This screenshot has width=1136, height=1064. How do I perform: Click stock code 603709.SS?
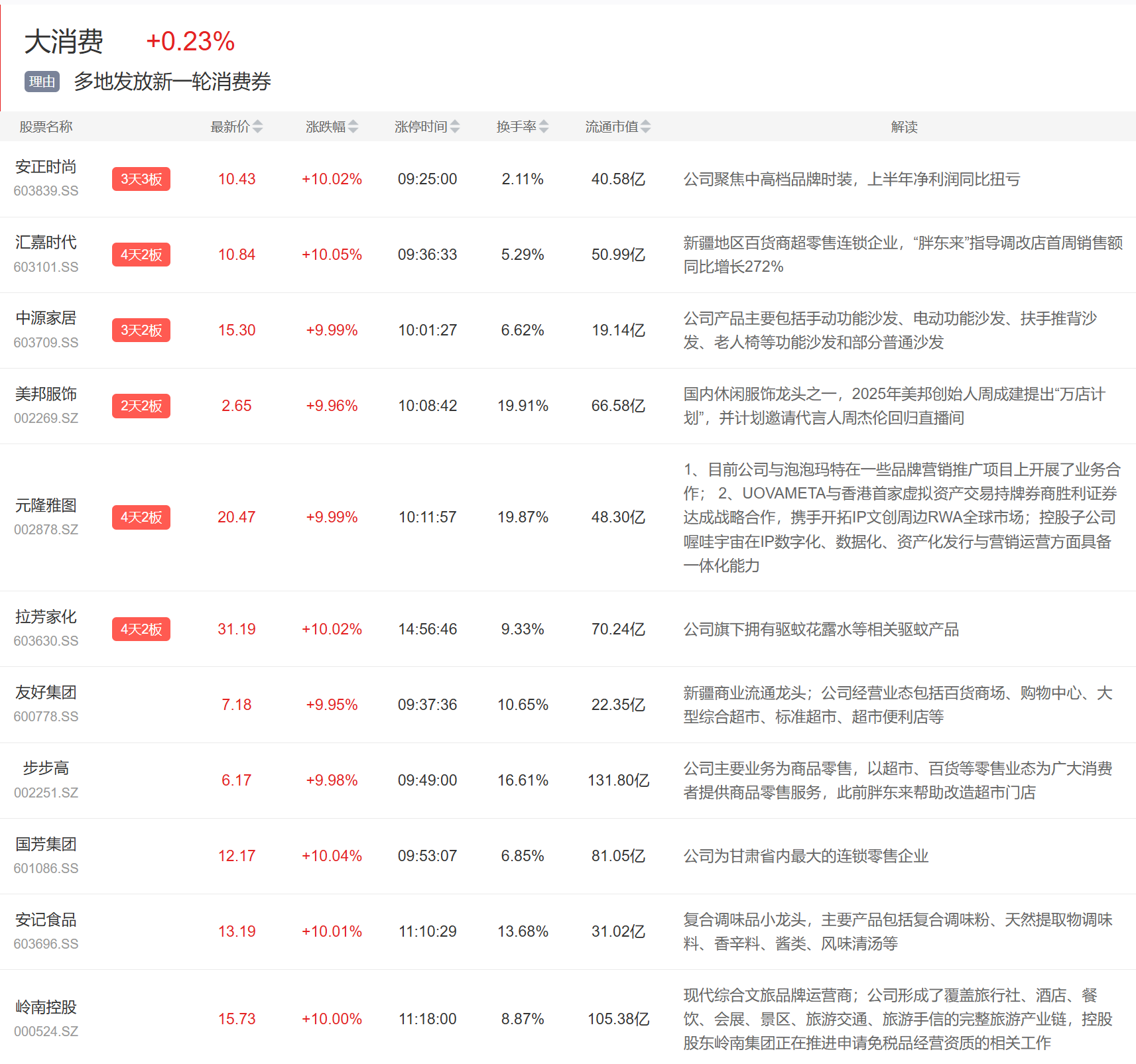(x=46, y=343)
